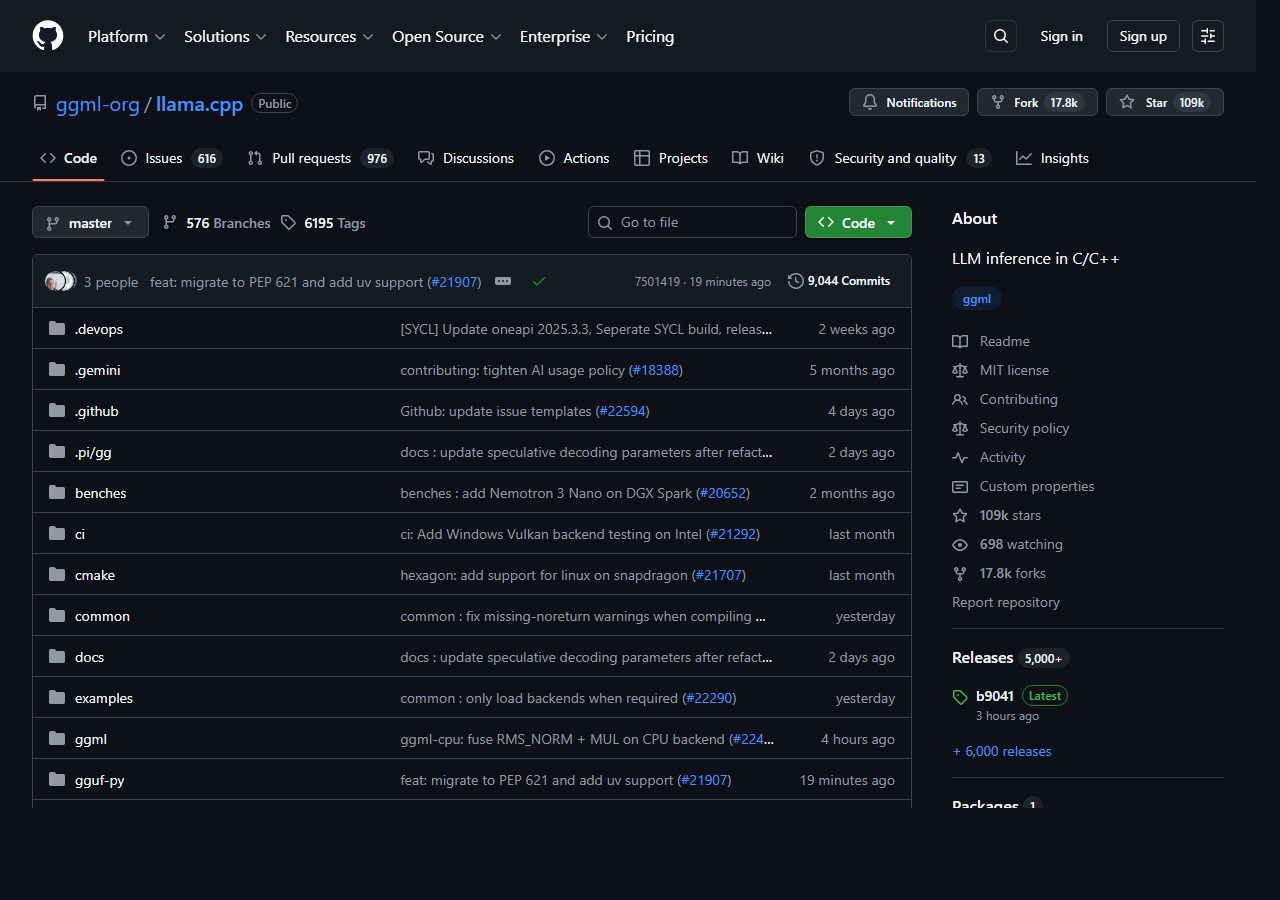Open the green Code dropdown button
Image resolution: width=1280 pixels, height=900 pixels.
tap(858, 222)
